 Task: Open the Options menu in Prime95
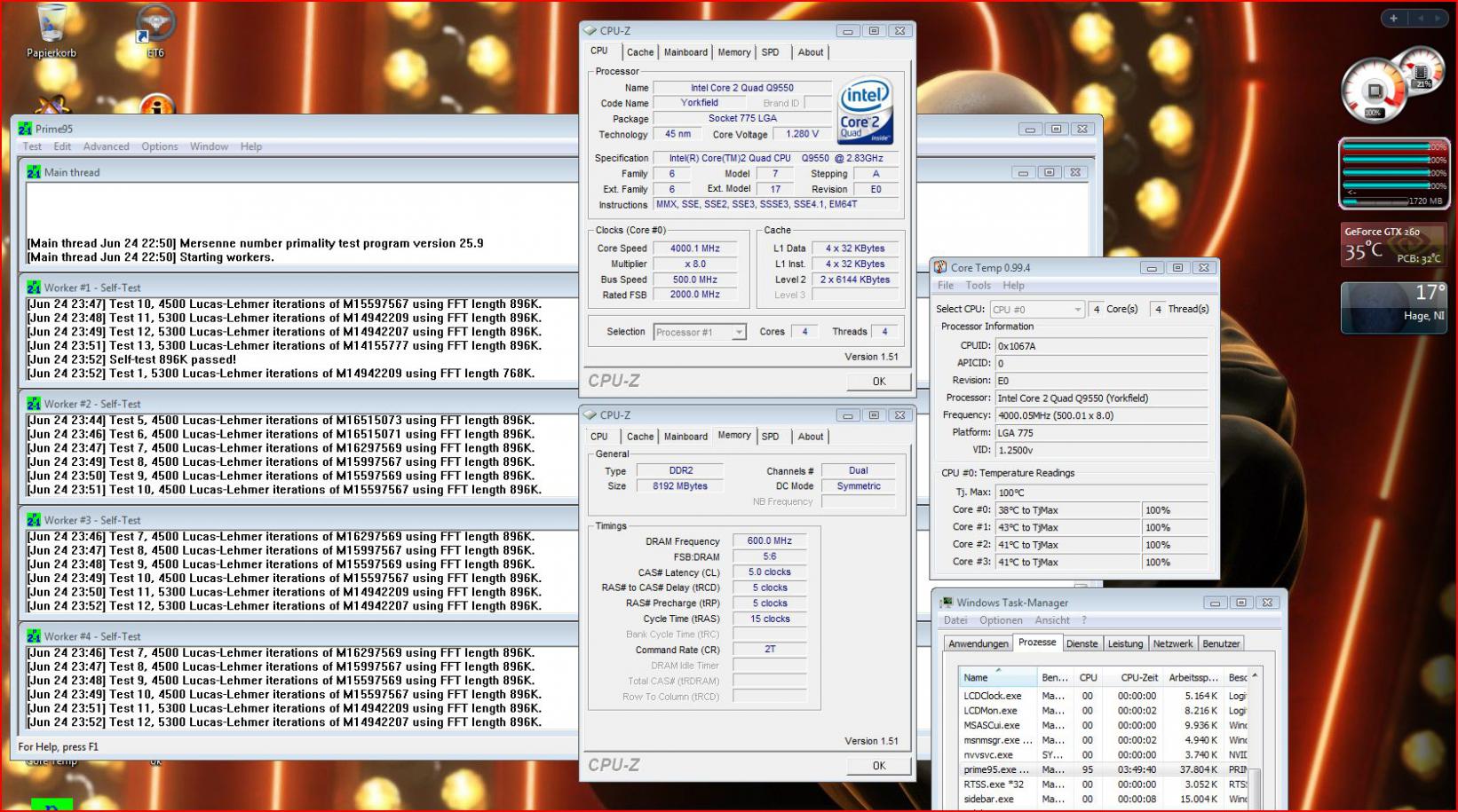(160, 146)
